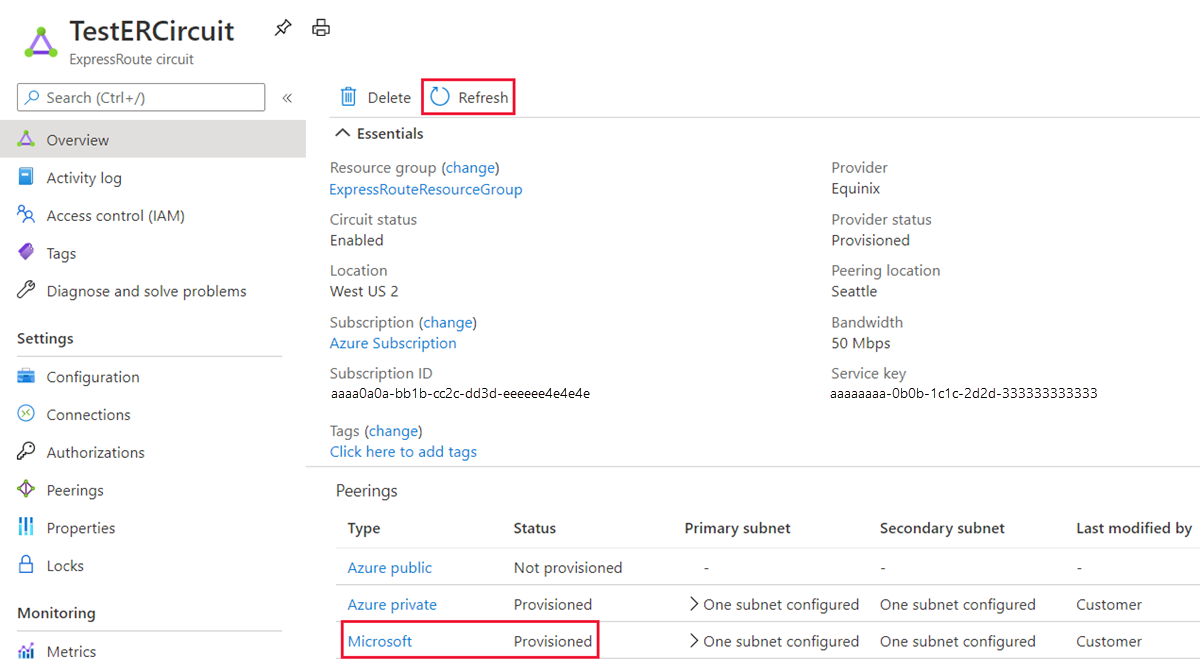This screenshot has height=672, width=1200.
Task: Open the Authorizations key icon
Action: click(28, 452)
